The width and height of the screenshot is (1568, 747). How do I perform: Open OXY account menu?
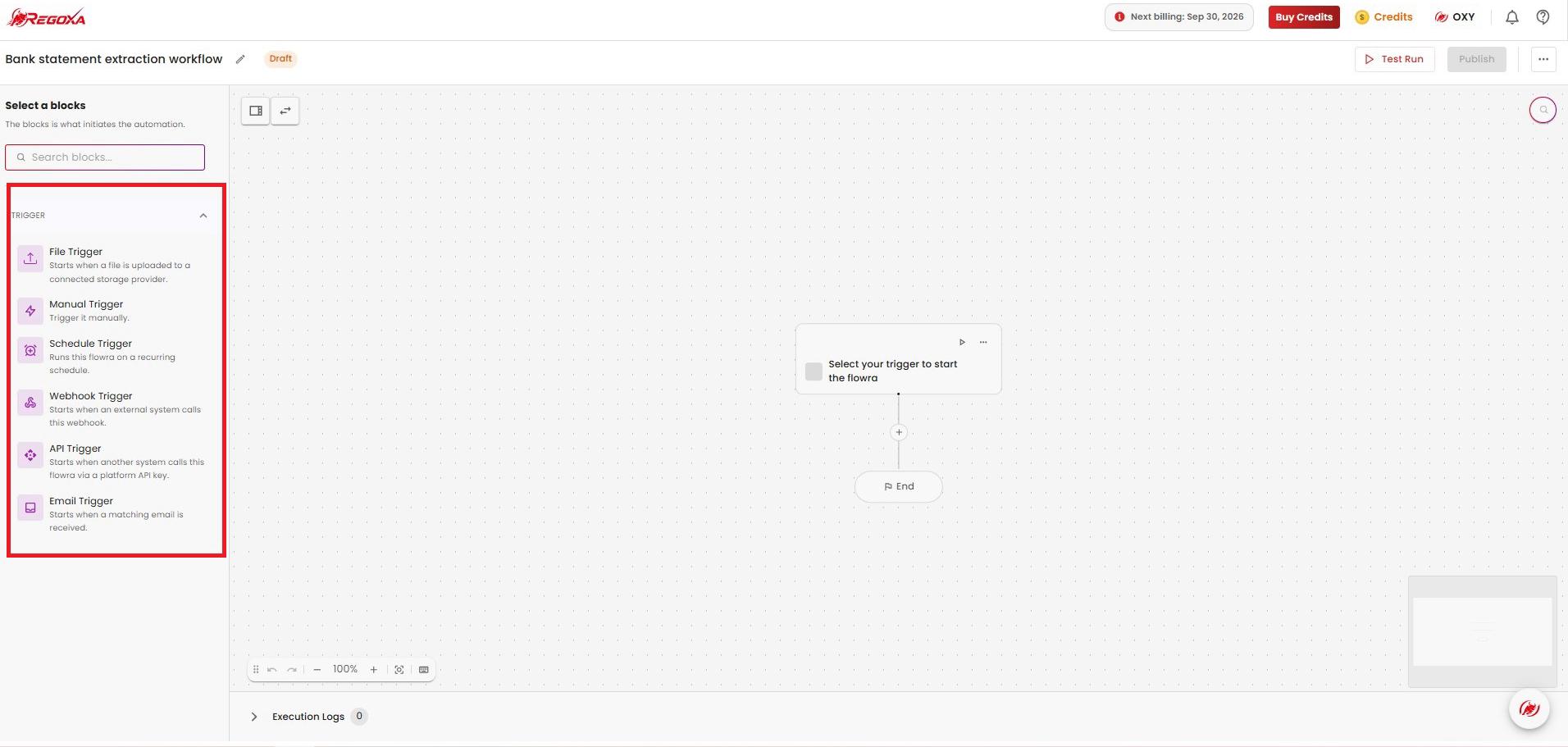click(1454, 17)
